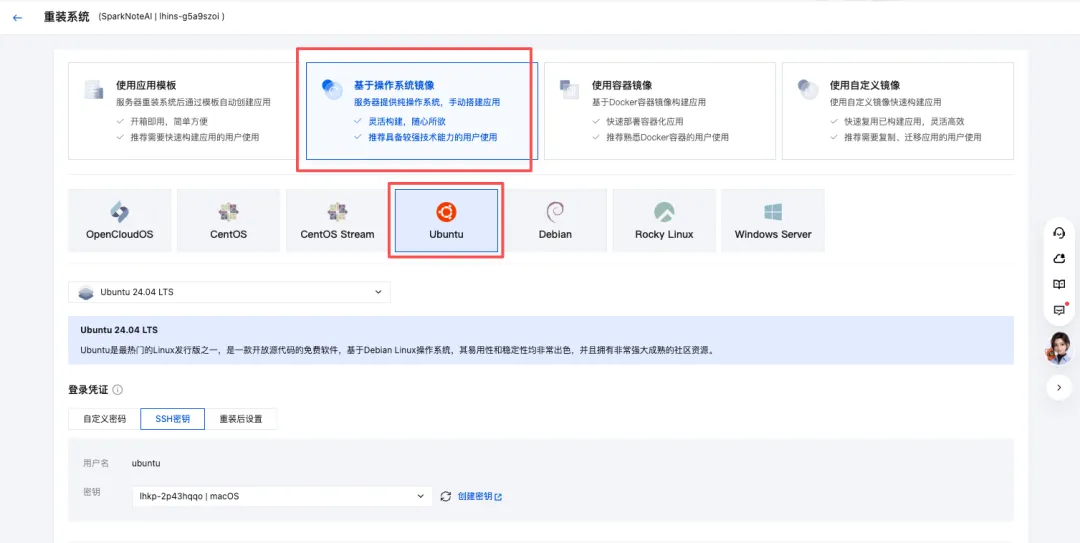Click the SparkNoteAI instance ID text
The width and height of the screenshot is (1080, 543).
click(x=162, y=17)
